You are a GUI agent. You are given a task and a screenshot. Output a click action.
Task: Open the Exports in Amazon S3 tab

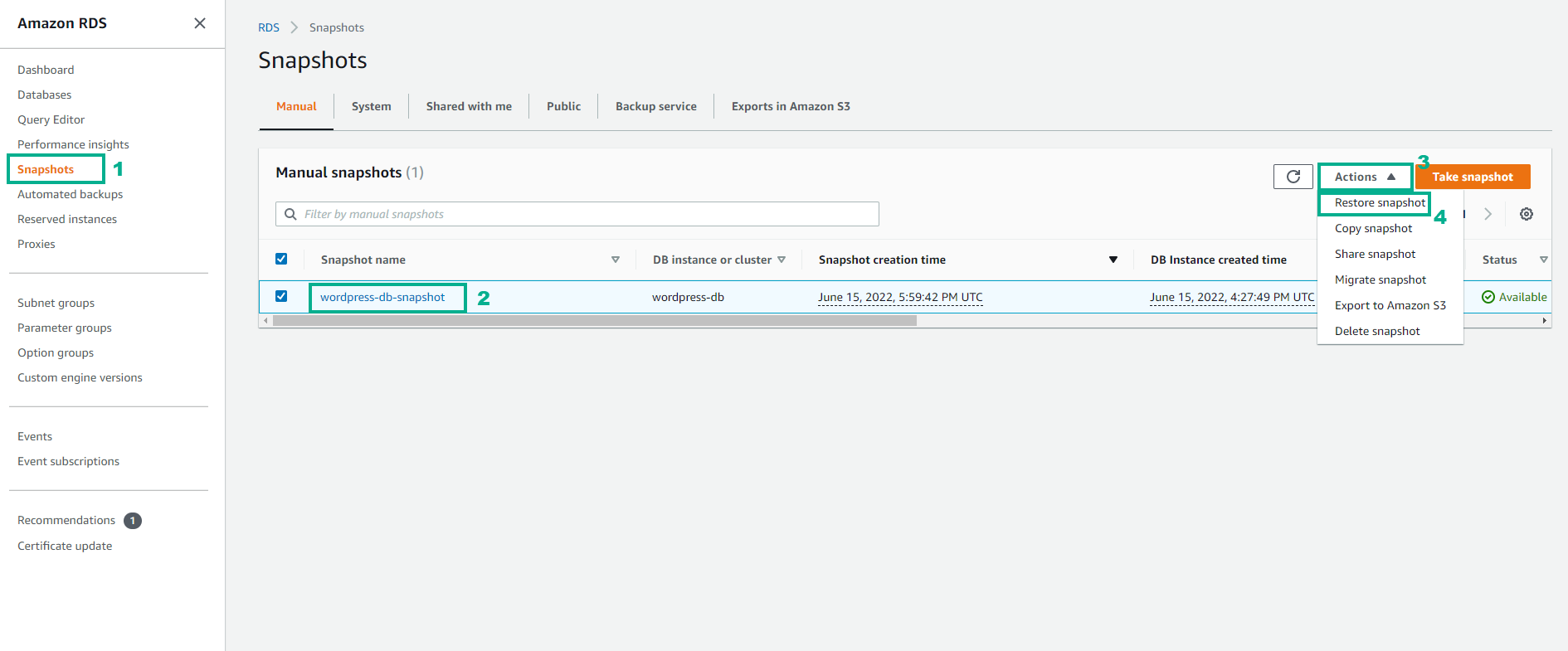[x=791, y=106]
